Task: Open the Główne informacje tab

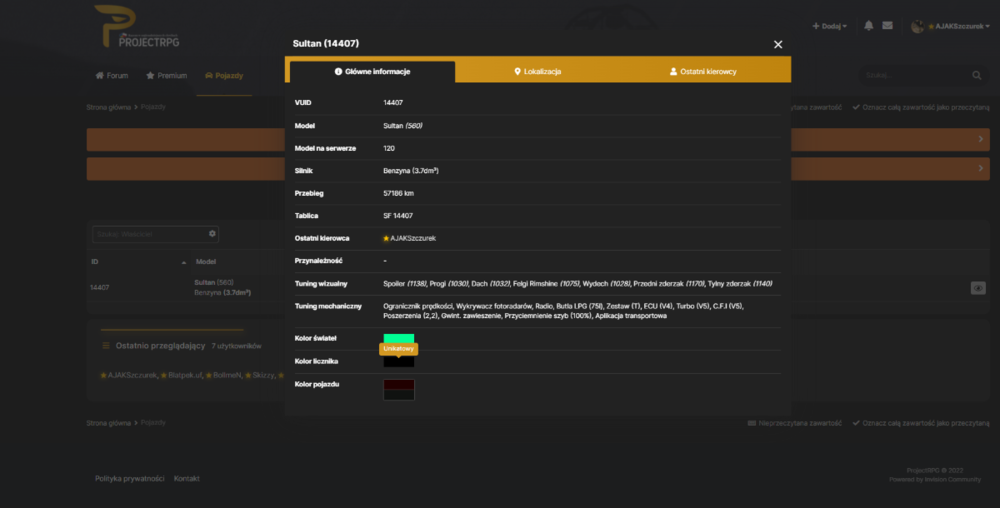Action: 372,71
